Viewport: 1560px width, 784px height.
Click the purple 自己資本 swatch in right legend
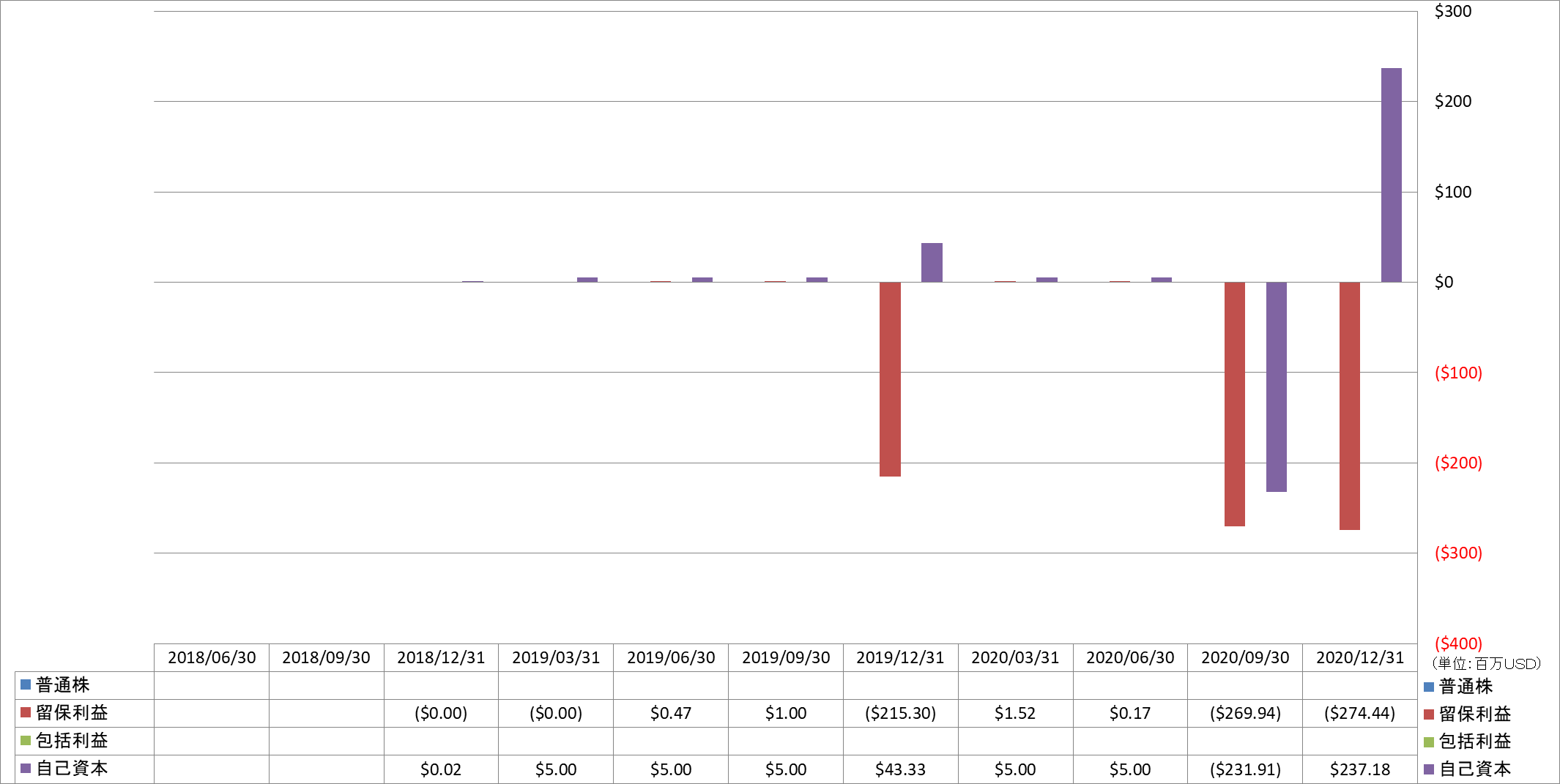click(x=1429, y=770)
